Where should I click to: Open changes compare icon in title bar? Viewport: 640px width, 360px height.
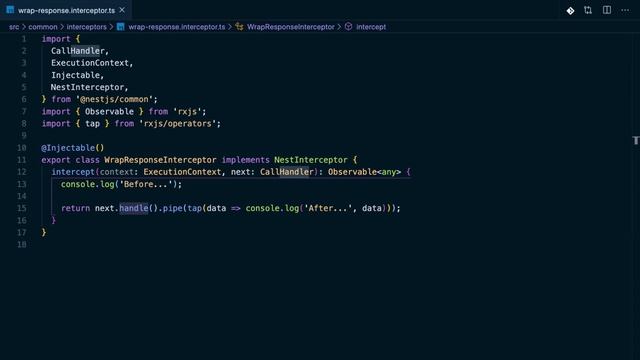pyautogui.click(x=588, y=10)
